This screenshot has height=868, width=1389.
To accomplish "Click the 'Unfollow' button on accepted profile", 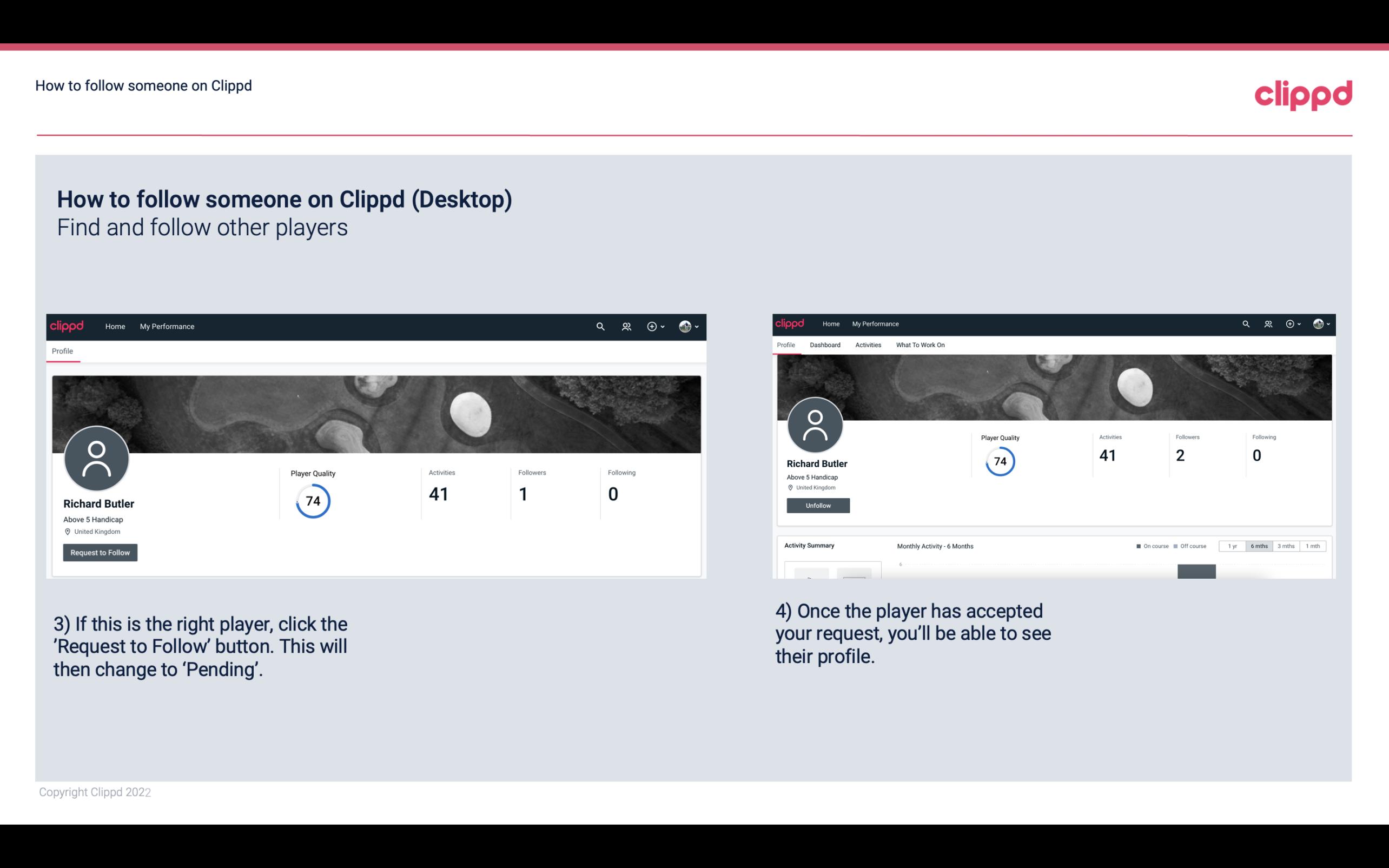I will [x=817, y=505].
